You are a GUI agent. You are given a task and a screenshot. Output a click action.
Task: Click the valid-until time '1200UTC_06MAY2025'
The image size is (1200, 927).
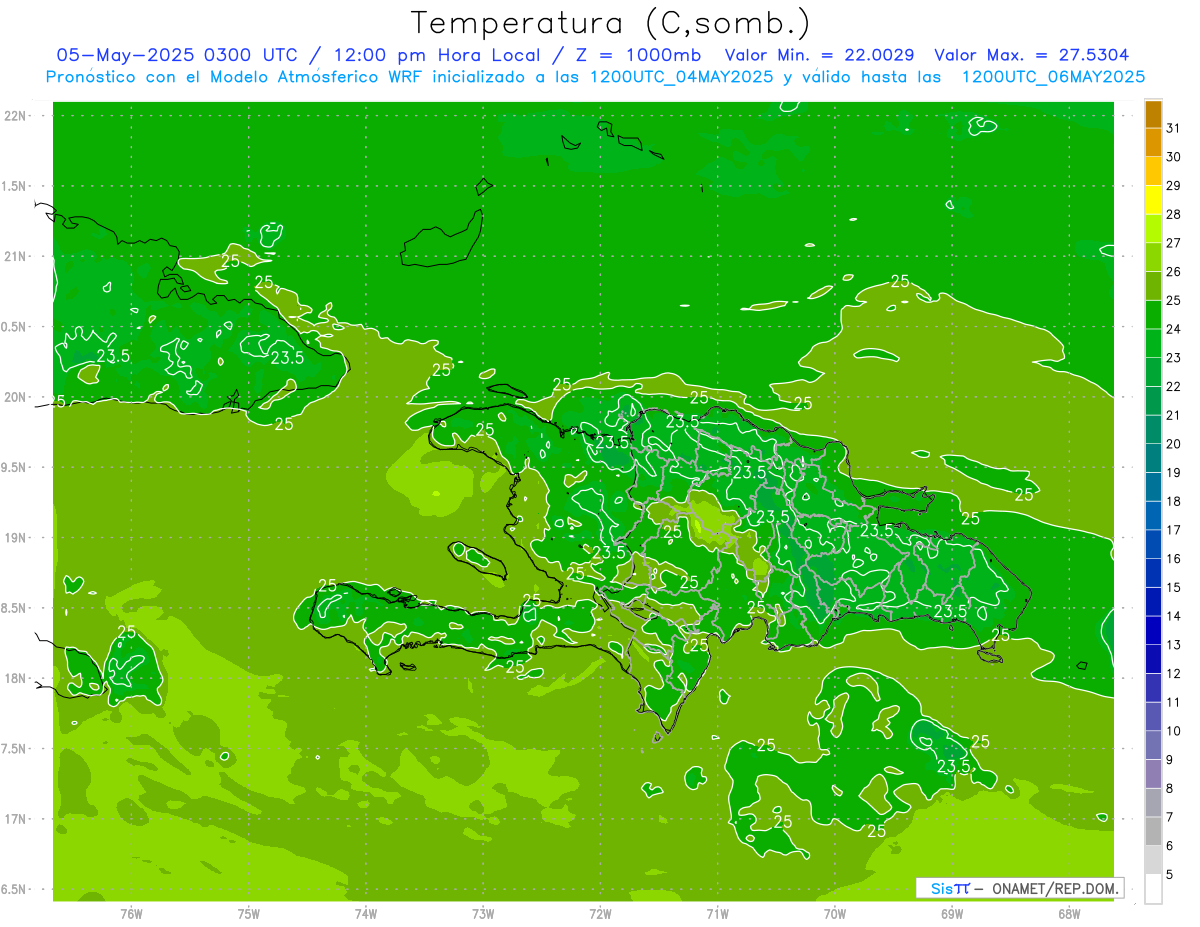point(1053,76)
